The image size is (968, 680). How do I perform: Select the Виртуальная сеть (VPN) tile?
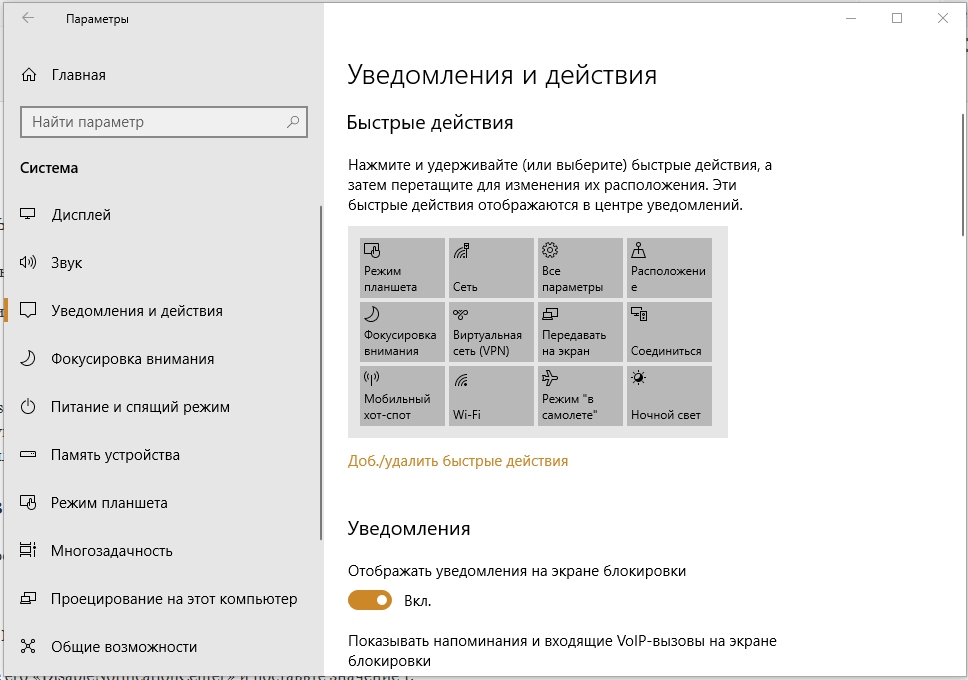(x=490, y=332)
